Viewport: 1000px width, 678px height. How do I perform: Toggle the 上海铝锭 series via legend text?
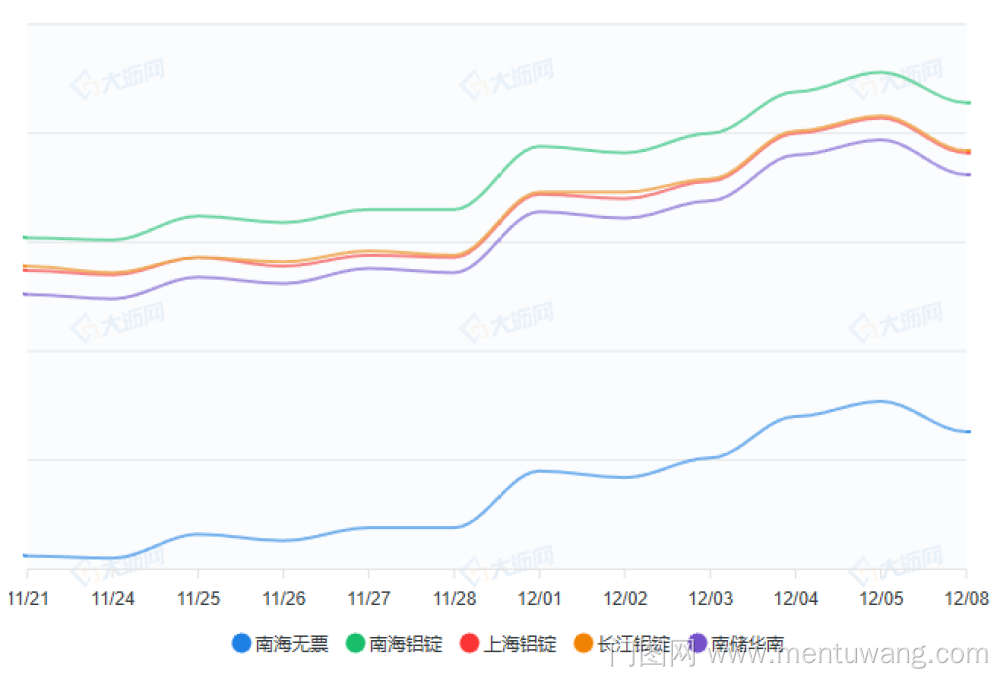[520, 644]
